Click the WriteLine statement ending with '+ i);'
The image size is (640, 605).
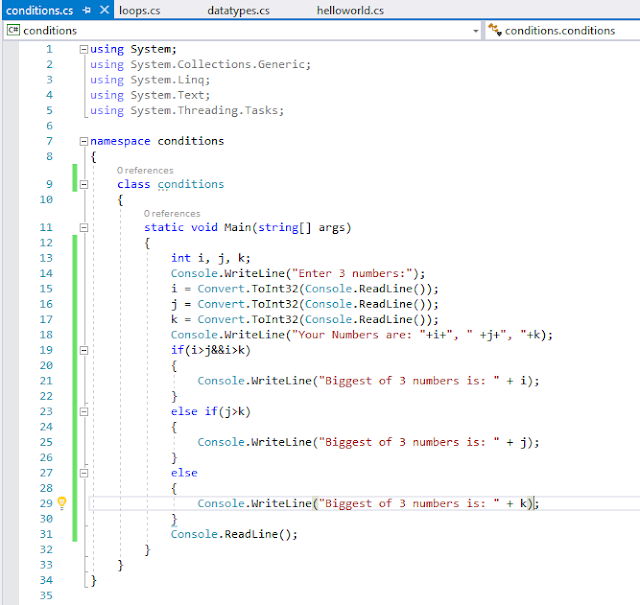(x=368, y=380)
